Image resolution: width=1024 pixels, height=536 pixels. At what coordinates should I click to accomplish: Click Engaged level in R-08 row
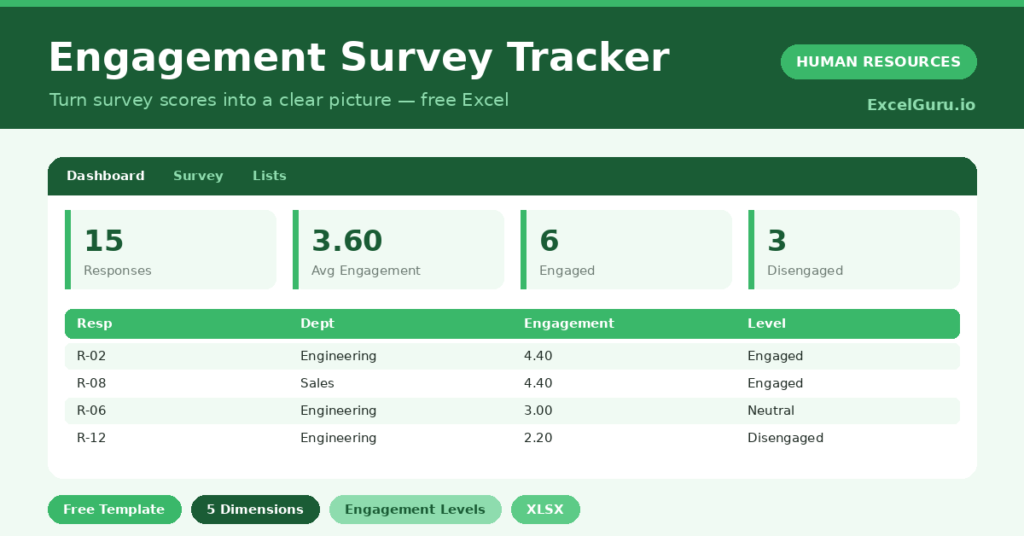(x=775, y=383)
